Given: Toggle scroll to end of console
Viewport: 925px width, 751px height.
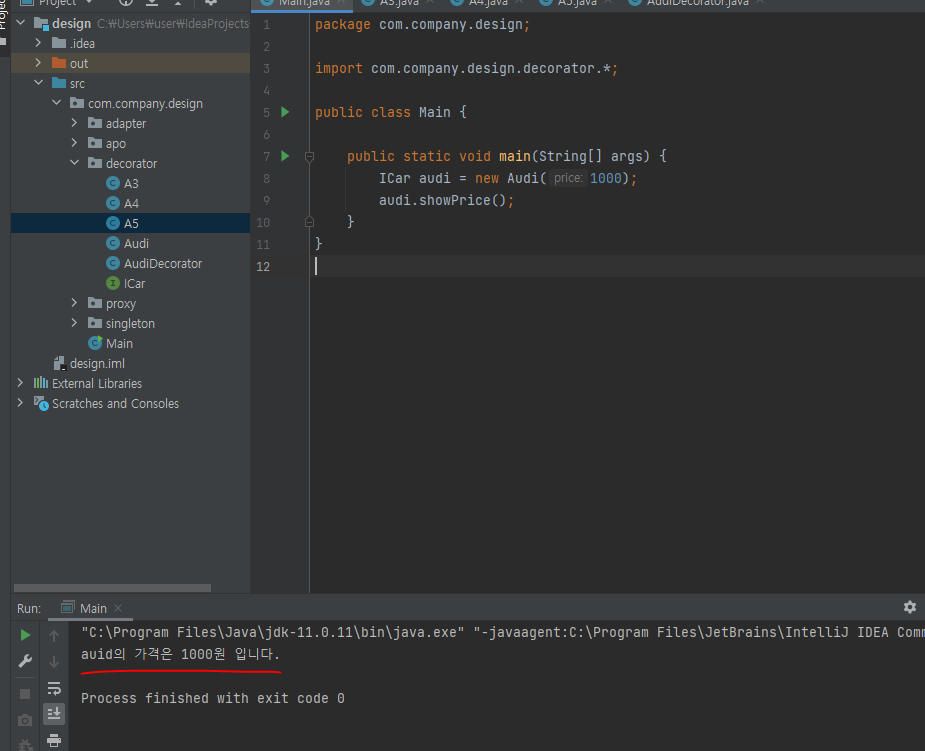Looking at the screenshot, I should 54,714.
